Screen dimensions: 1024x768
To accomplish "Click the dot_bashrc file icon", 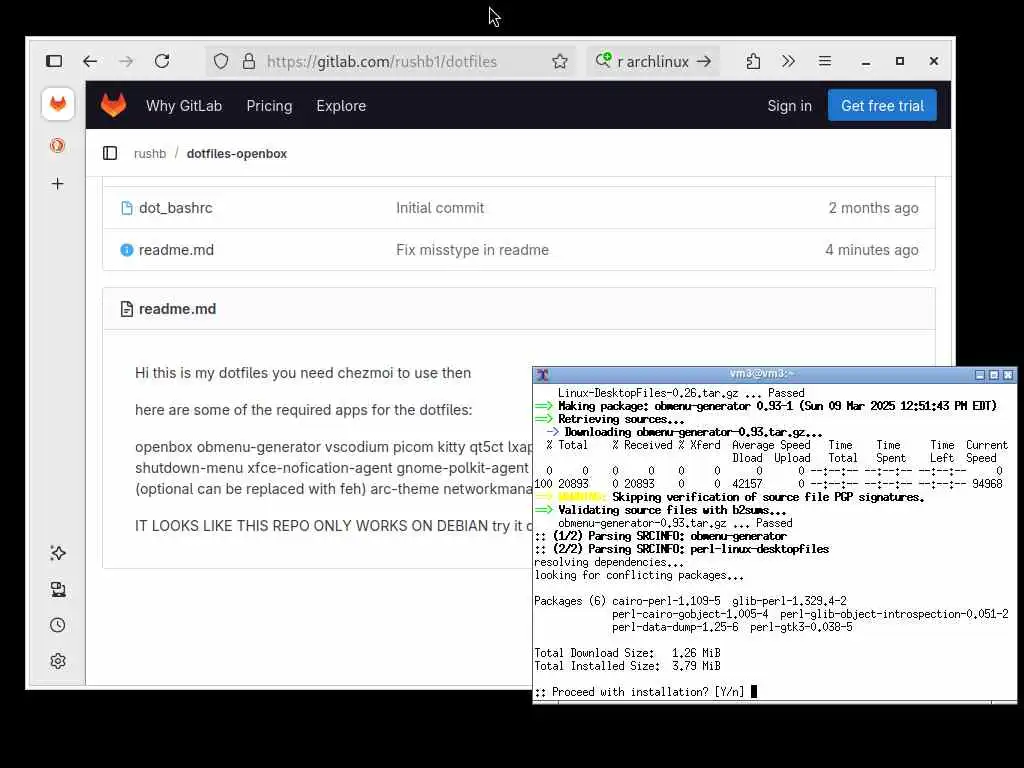I will coord(127,208).
